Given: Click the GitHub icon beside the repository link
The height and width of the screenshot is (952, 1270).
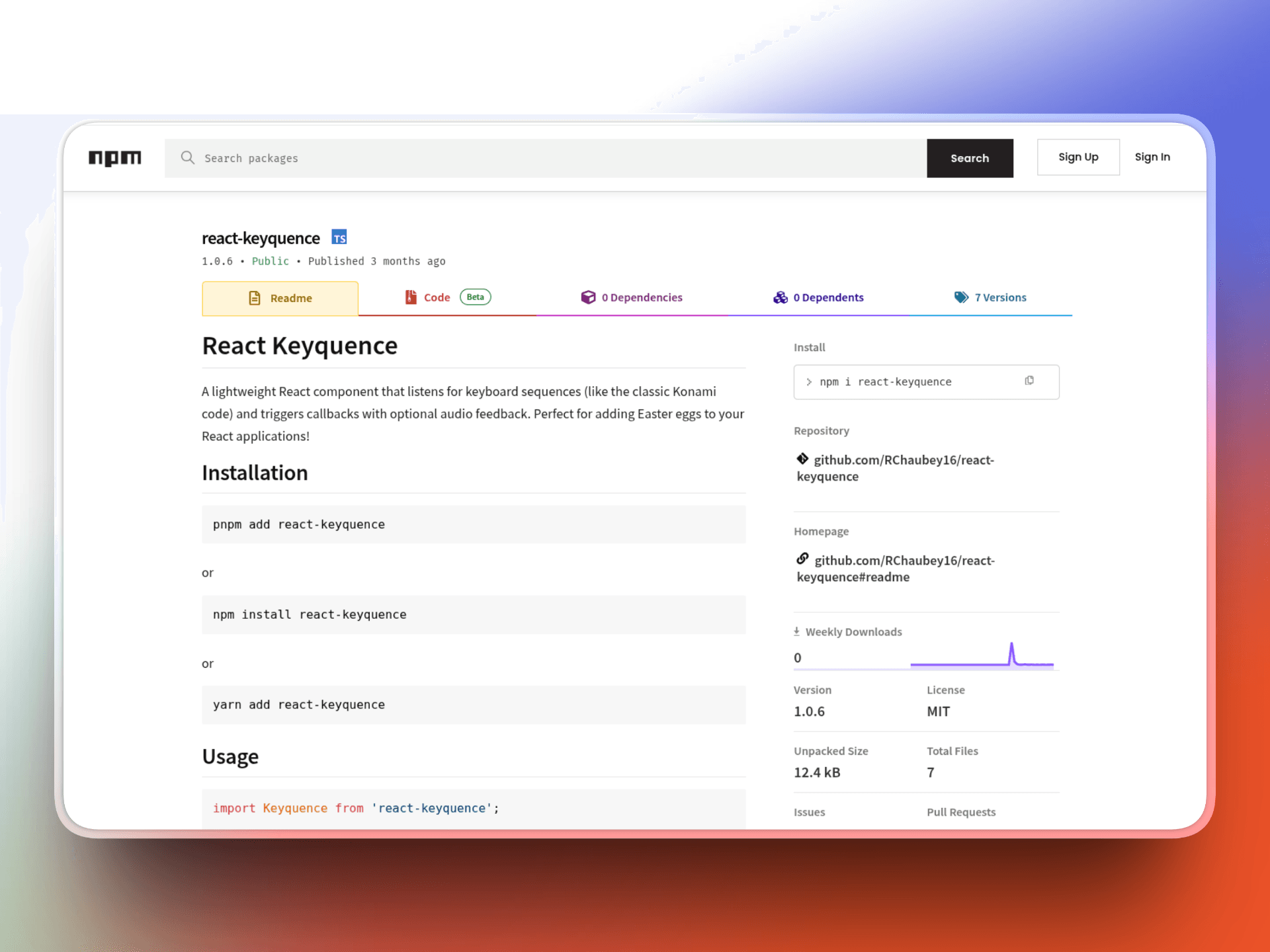Looking at the screenshot, I should pos(802,459).
